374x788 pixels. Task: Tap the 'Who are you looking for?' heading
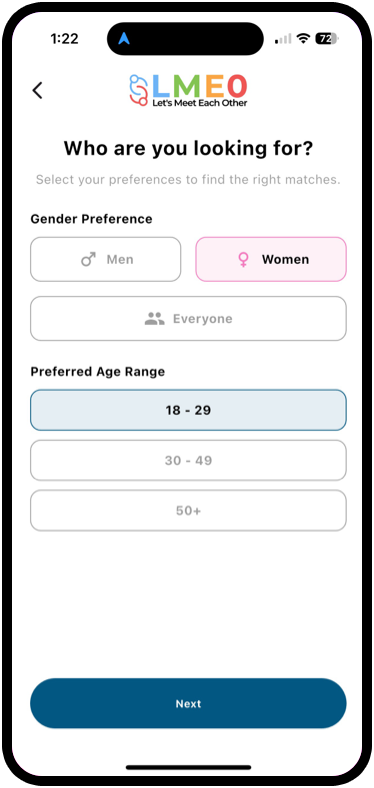click(189, 148)
